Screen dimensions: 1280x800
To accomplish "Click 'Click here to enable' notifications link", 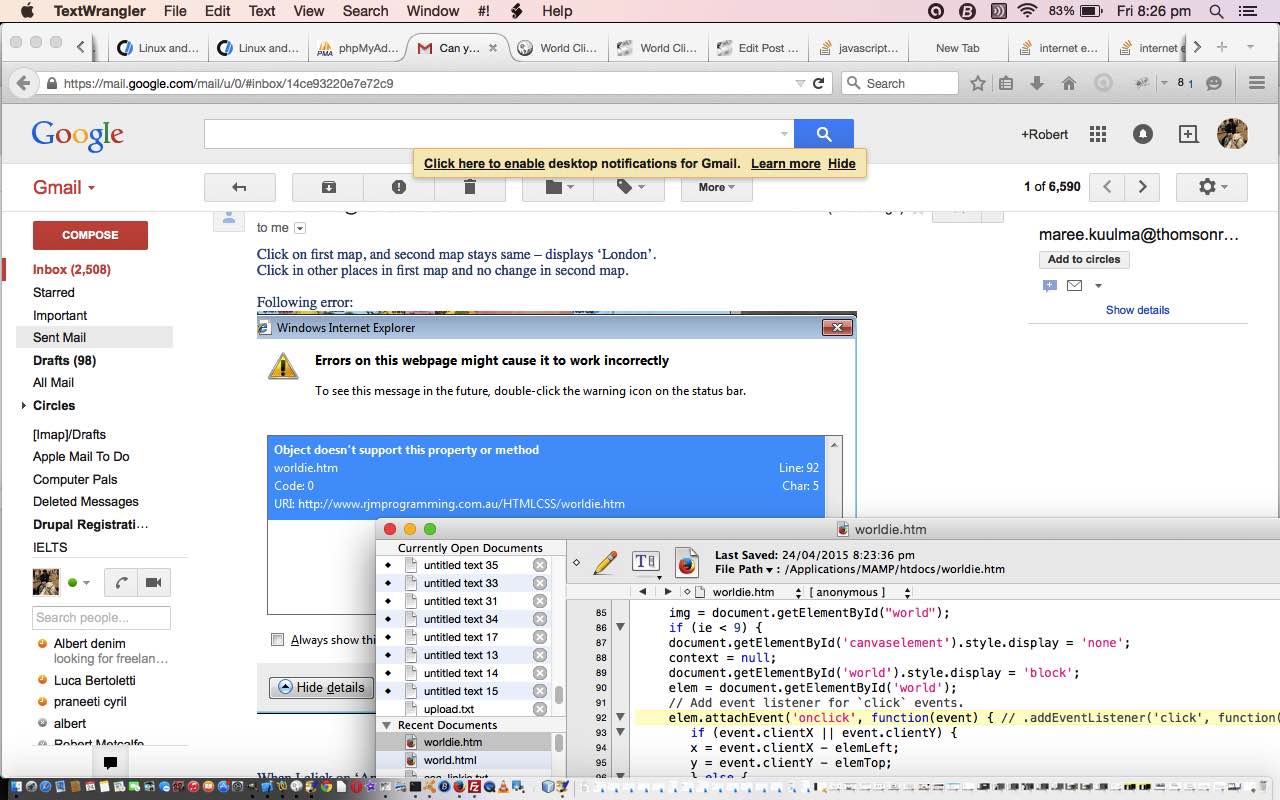I will tap(484, 164).
